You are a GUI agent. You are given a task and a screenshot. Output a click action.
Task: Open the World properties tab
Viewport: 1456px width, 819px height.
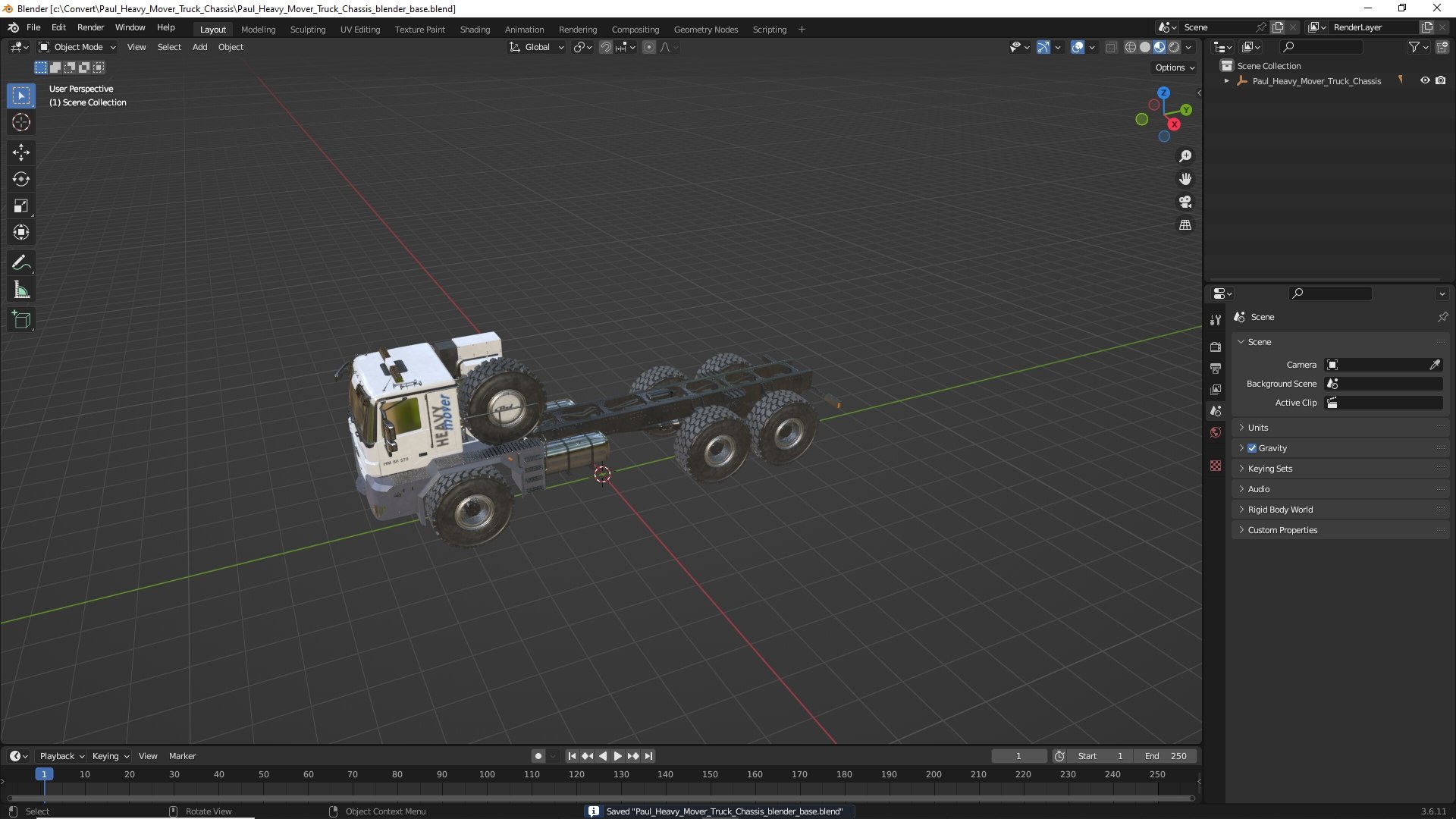click(1216, 432)
